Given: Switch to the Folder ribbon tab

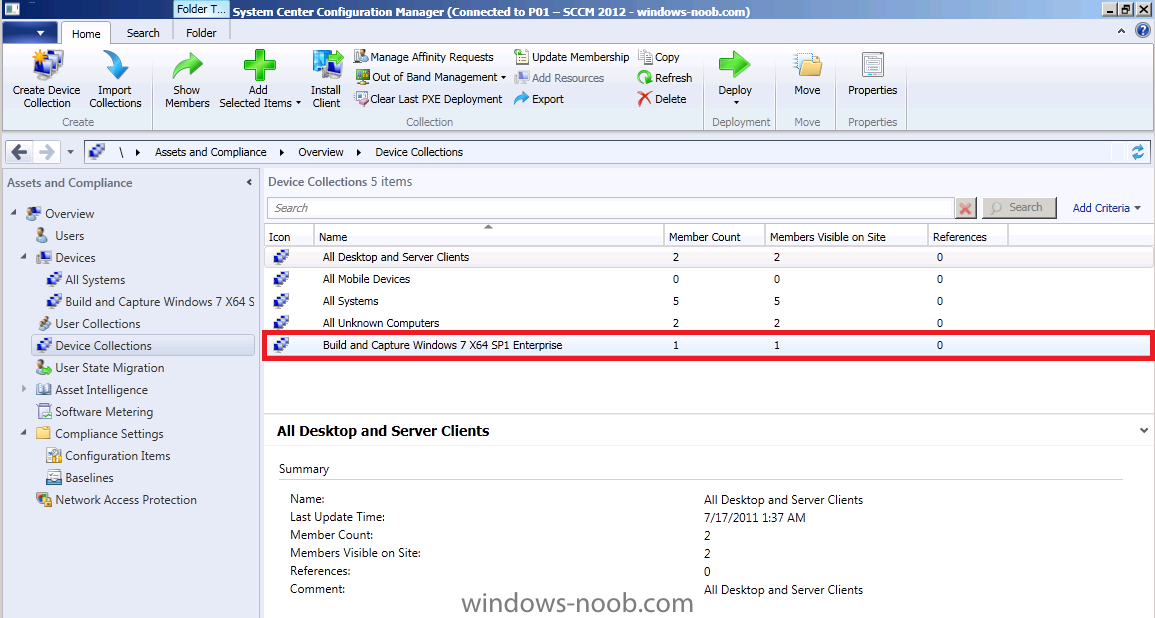Looking at the screenshot, I should pos(201,33).
